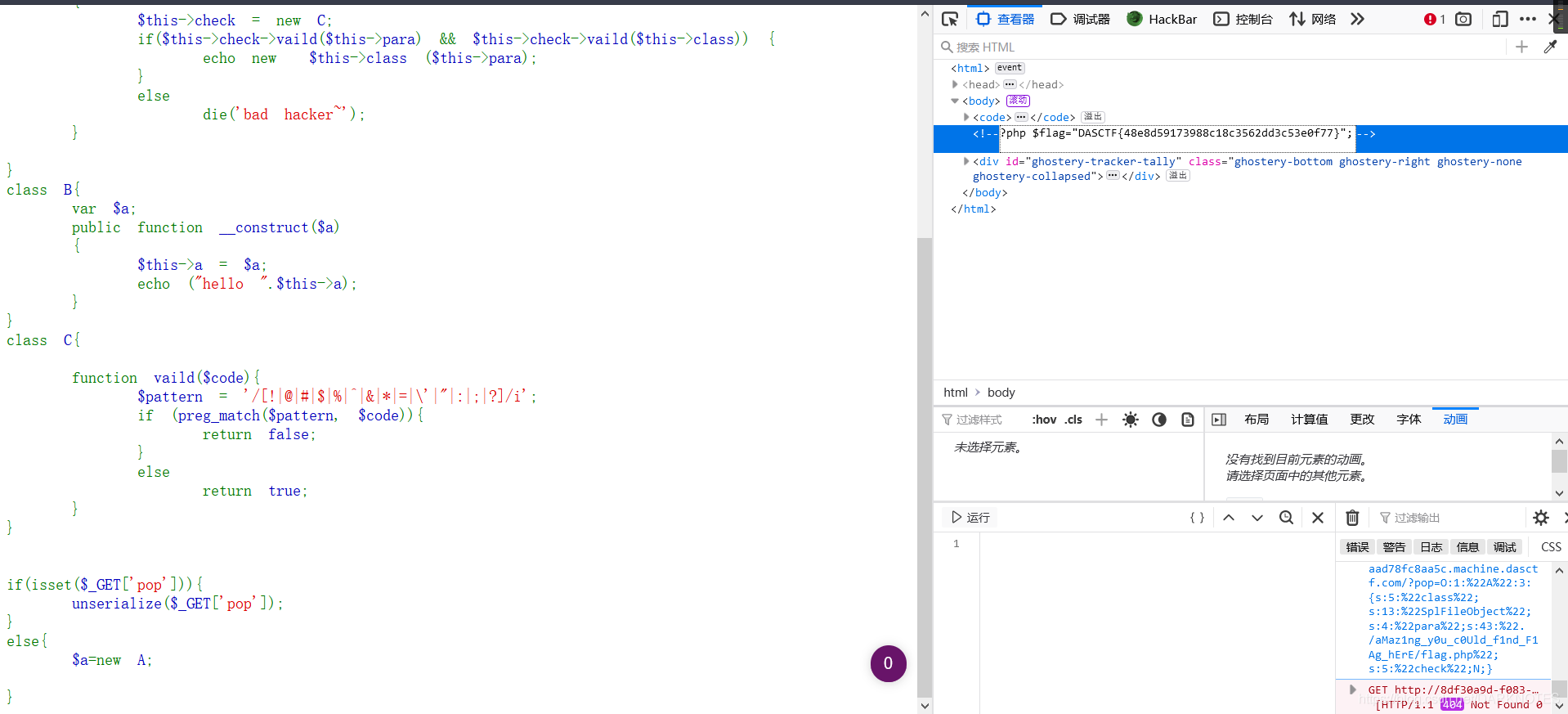Focus the 过滤样式 filter styles field
The height and width of the screenshot is (714, 1568).
[x=981, y=420]
